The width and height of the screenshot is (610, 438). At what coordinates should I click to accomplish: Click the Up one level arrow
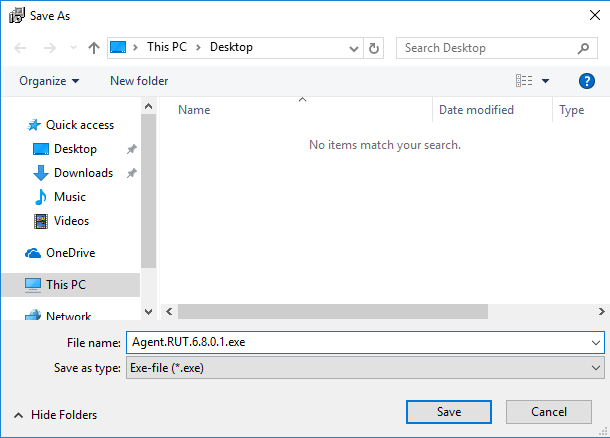click(94, 47)
